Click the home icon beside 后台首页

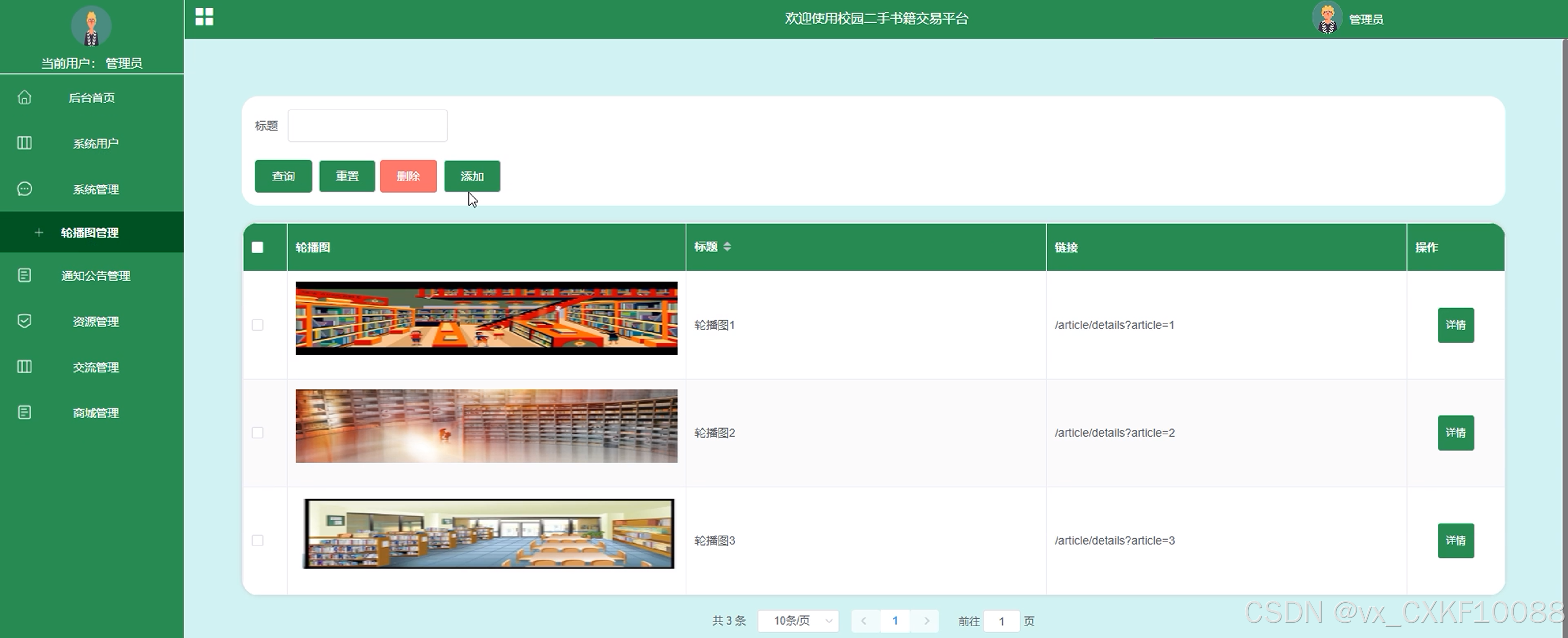pos(25,97)
